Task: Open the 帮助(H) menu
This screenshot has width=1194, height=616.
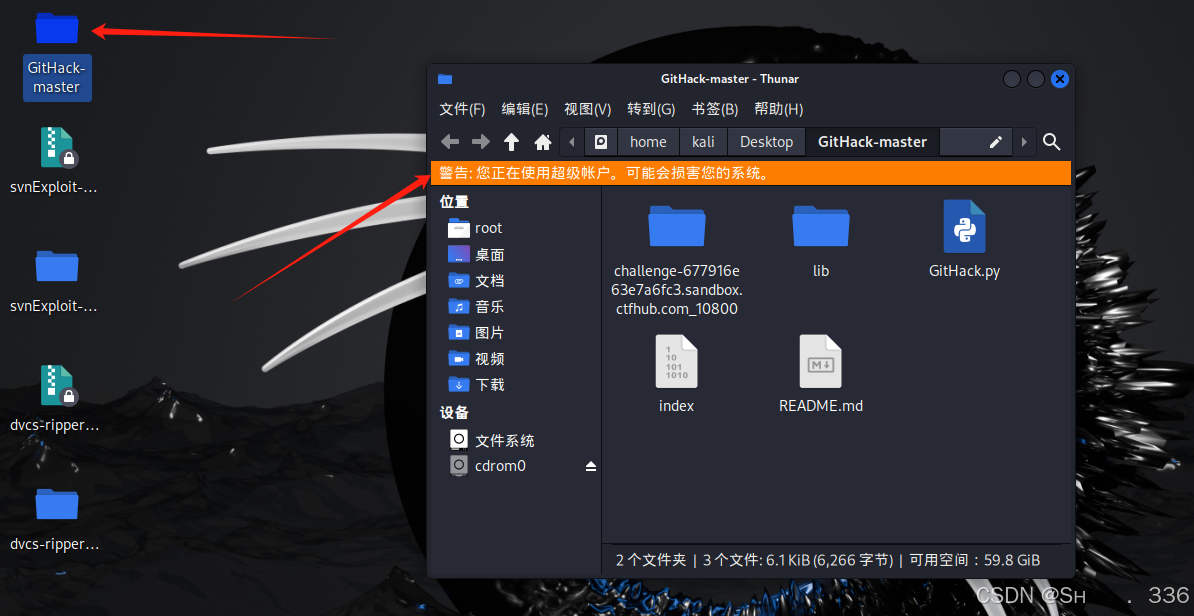Action: (x=779, y=109)
